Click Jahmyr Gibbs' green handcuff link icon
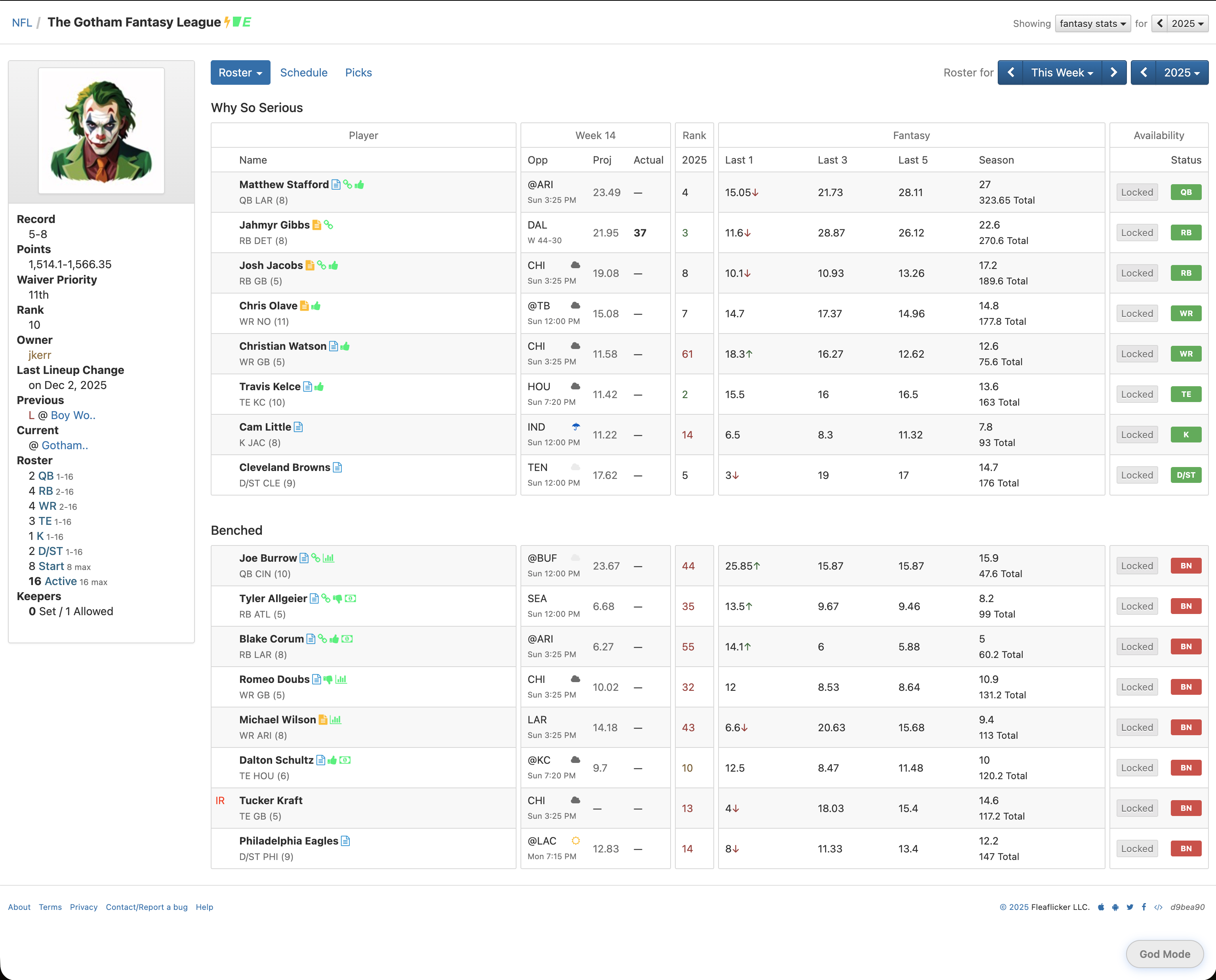1216x980 pixels. [328, 225]
